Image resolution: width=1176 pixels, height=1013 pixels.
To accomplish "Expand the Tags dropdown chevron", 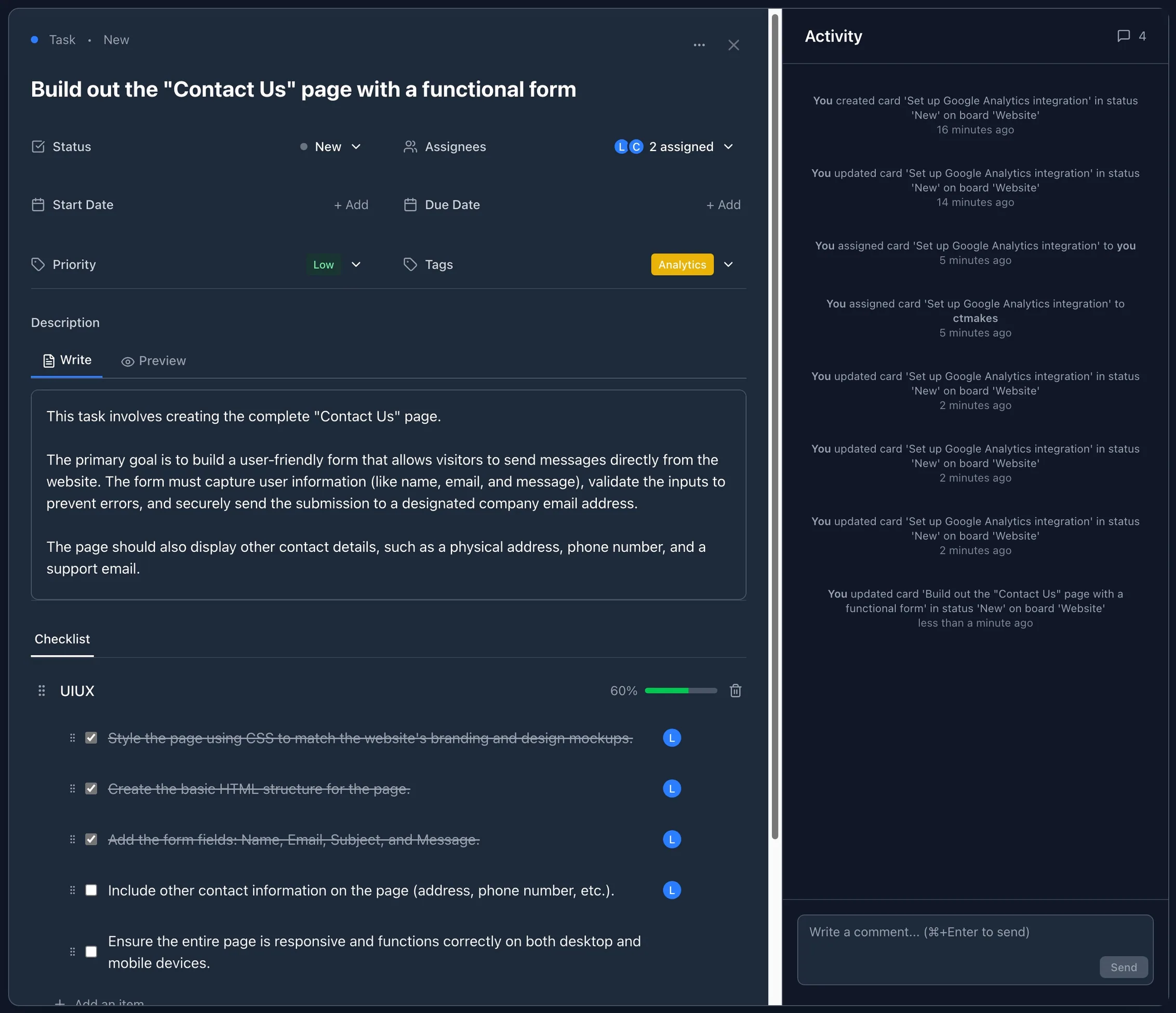I will pyautogui.click(x=728, y=264).
